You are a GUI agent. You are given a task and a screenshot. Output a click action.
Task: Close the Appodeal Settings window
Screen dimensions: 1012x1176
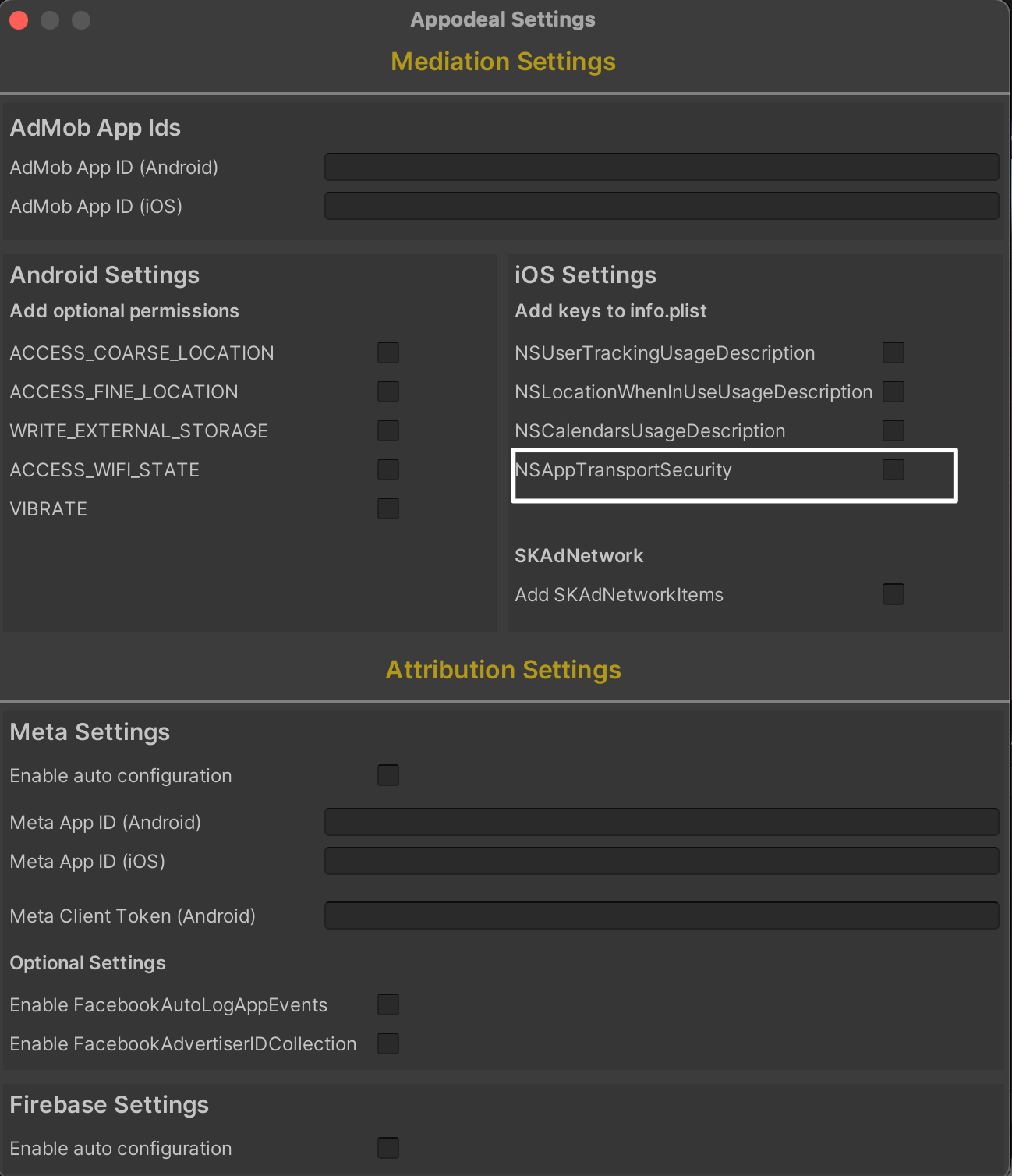tap(19, 20)
